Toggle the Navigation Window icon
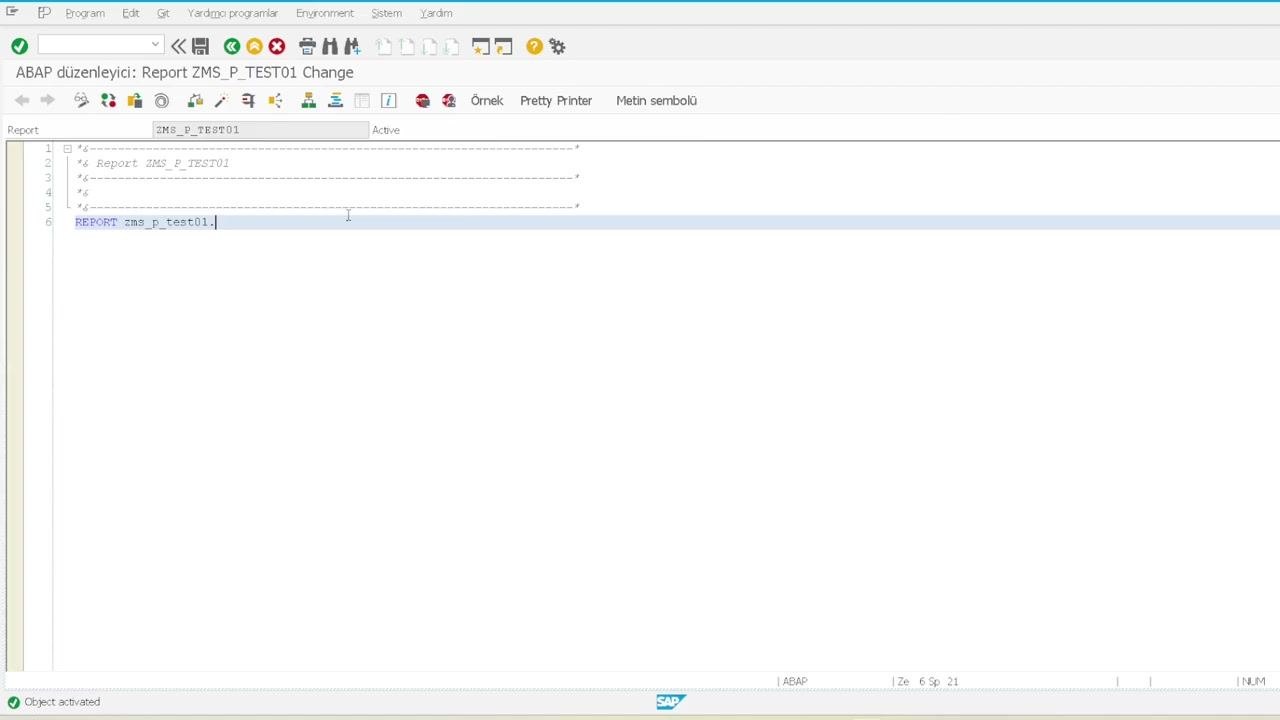The height and width of the screenshot is (720, 1280). 335,100
